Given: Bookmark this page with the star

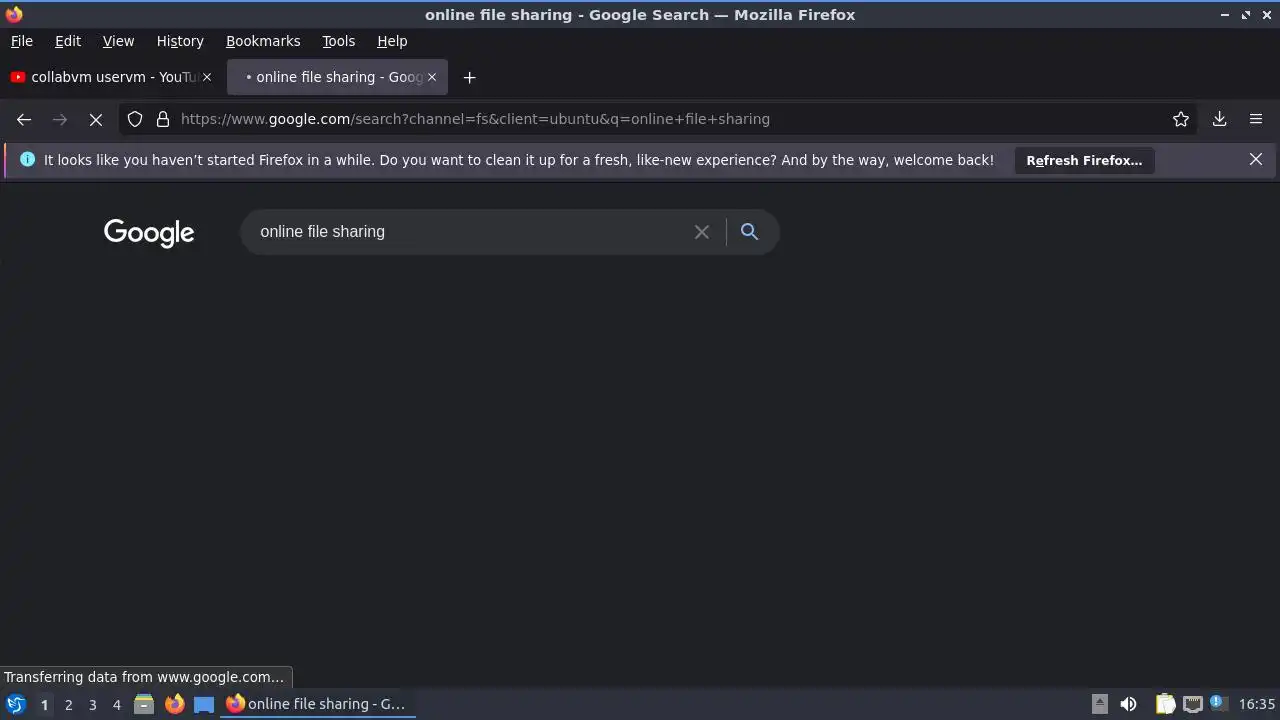Looking at the screenshot, I should [1181, 119].
